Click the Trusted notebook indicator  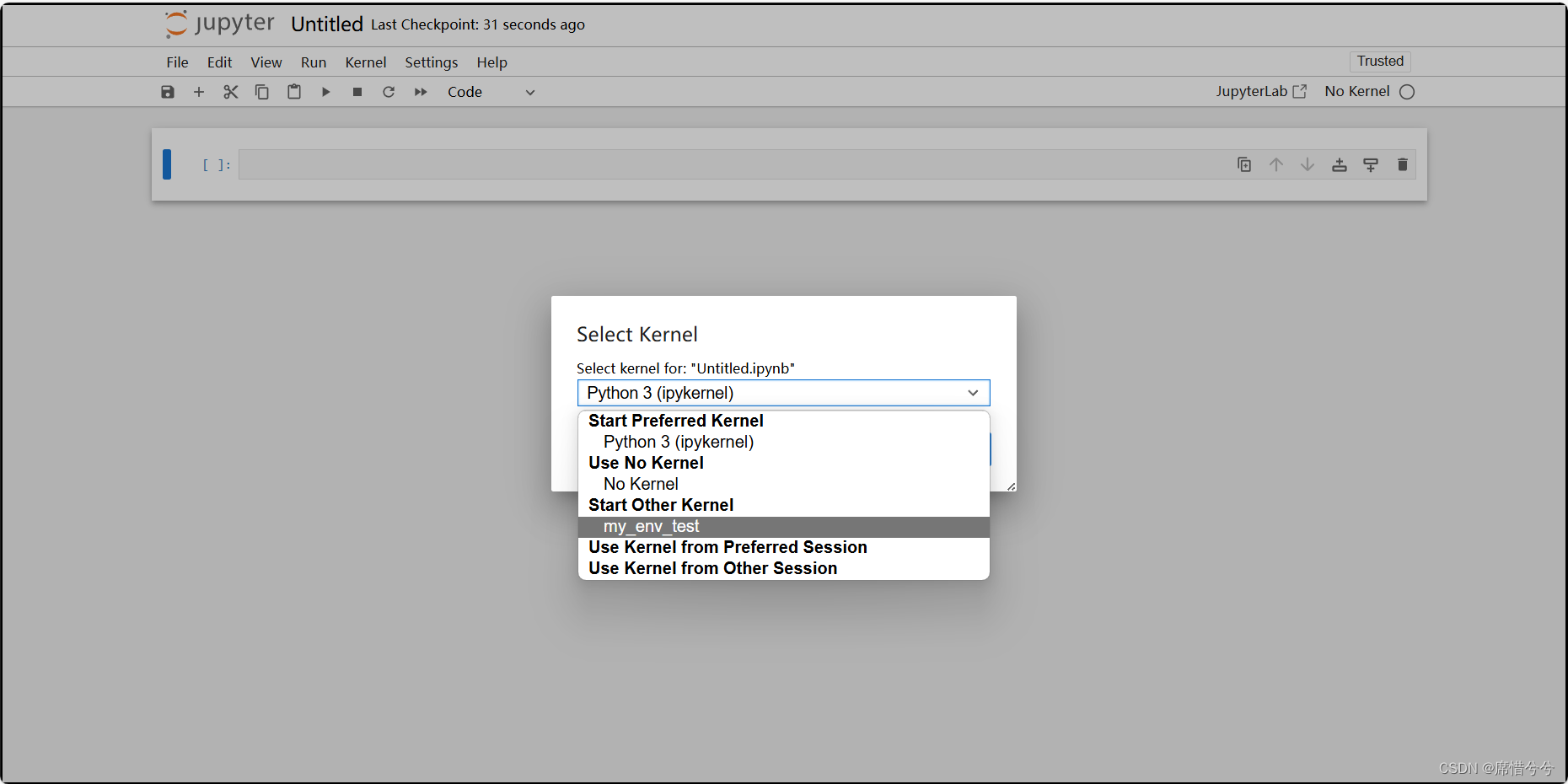pos(1380,61)
